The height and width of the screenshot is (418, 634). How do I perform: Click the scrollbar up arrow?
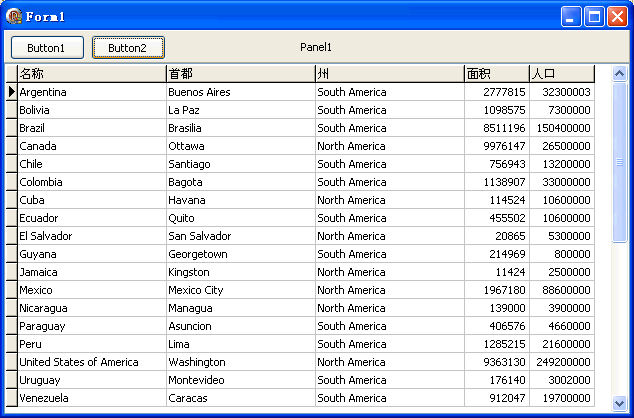click(619, 74)
